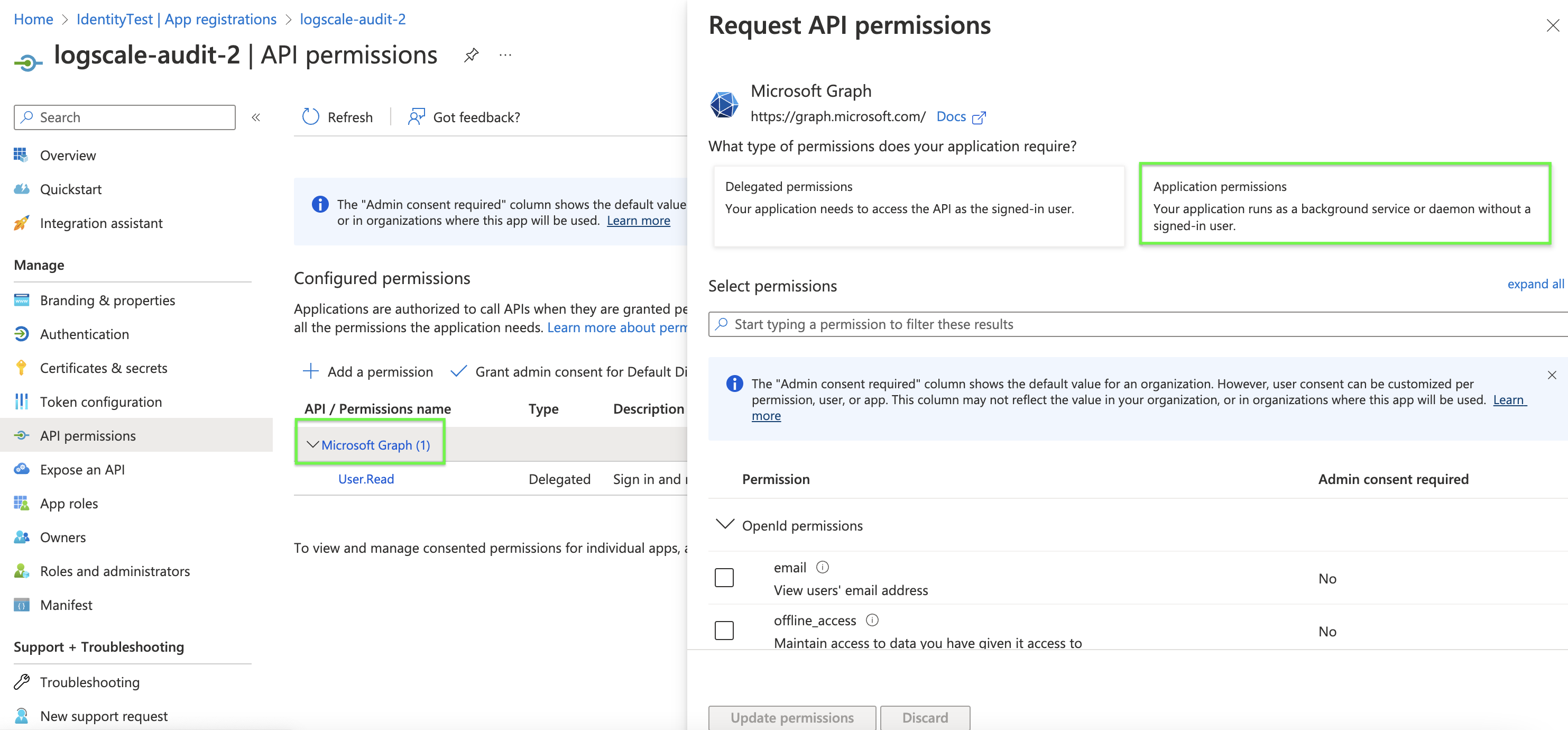Check the email permission checkbox

coord(724,577)
